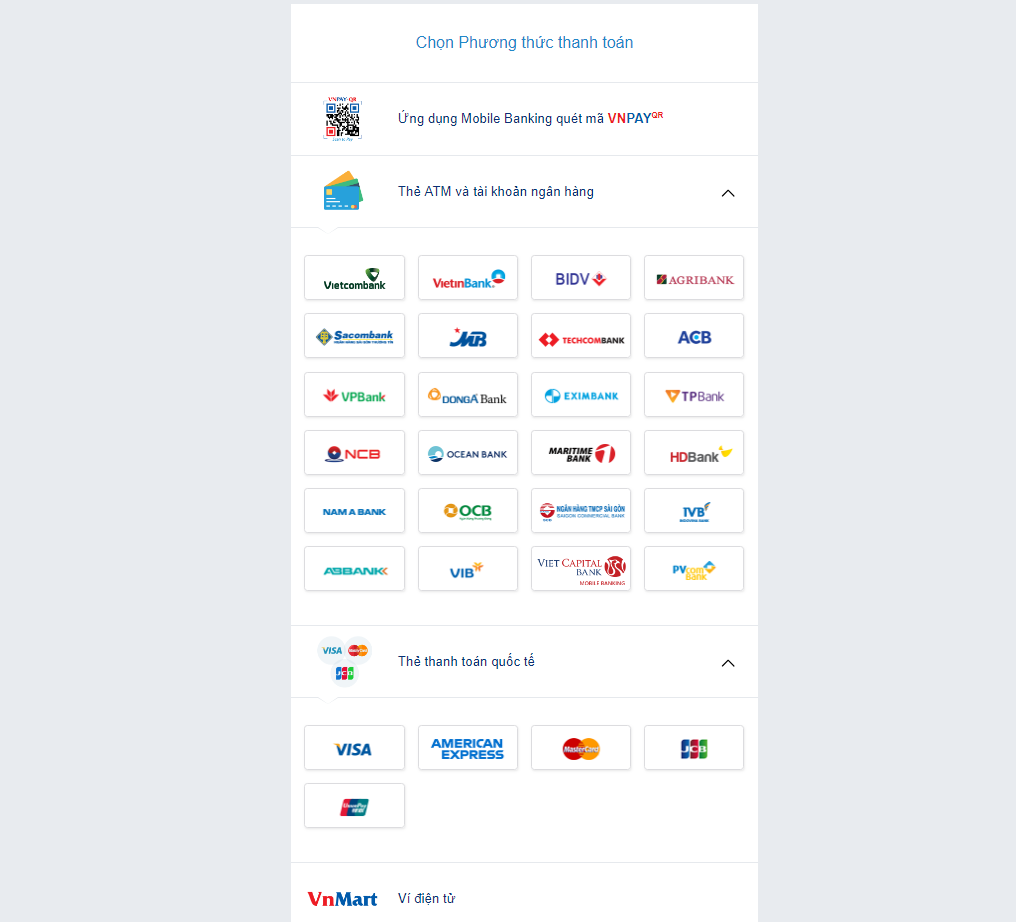Viewport: 1016px width, 922px height.
Task: Choose the VietinBank payment option
Action: [x=468, y=278]
